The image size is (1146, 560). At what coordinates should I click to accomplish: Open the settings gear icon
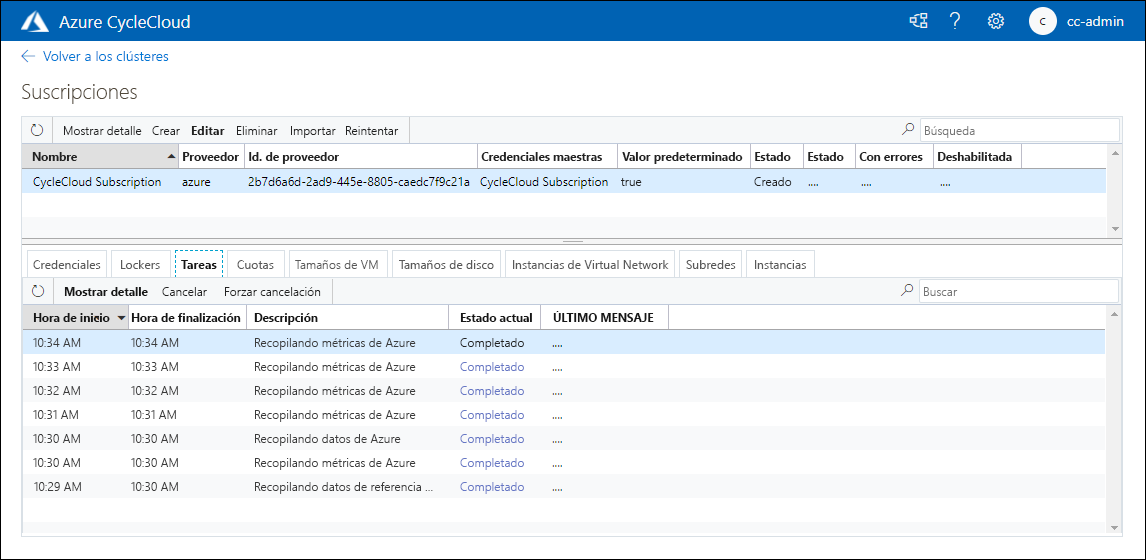click(x=995, y=21)
